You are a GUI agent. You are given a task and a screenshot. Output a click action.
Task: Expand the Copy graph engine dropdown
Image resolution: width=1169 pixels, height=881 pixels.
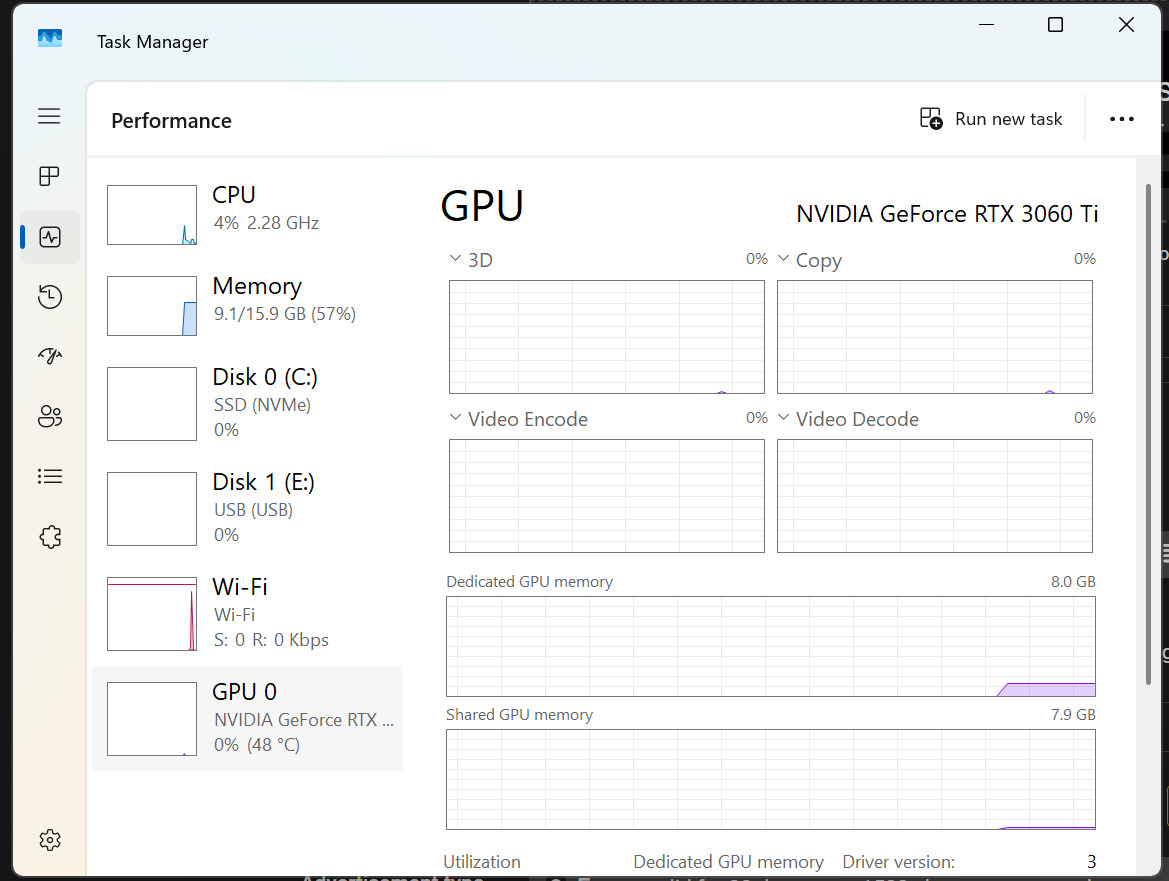point(784,260)
